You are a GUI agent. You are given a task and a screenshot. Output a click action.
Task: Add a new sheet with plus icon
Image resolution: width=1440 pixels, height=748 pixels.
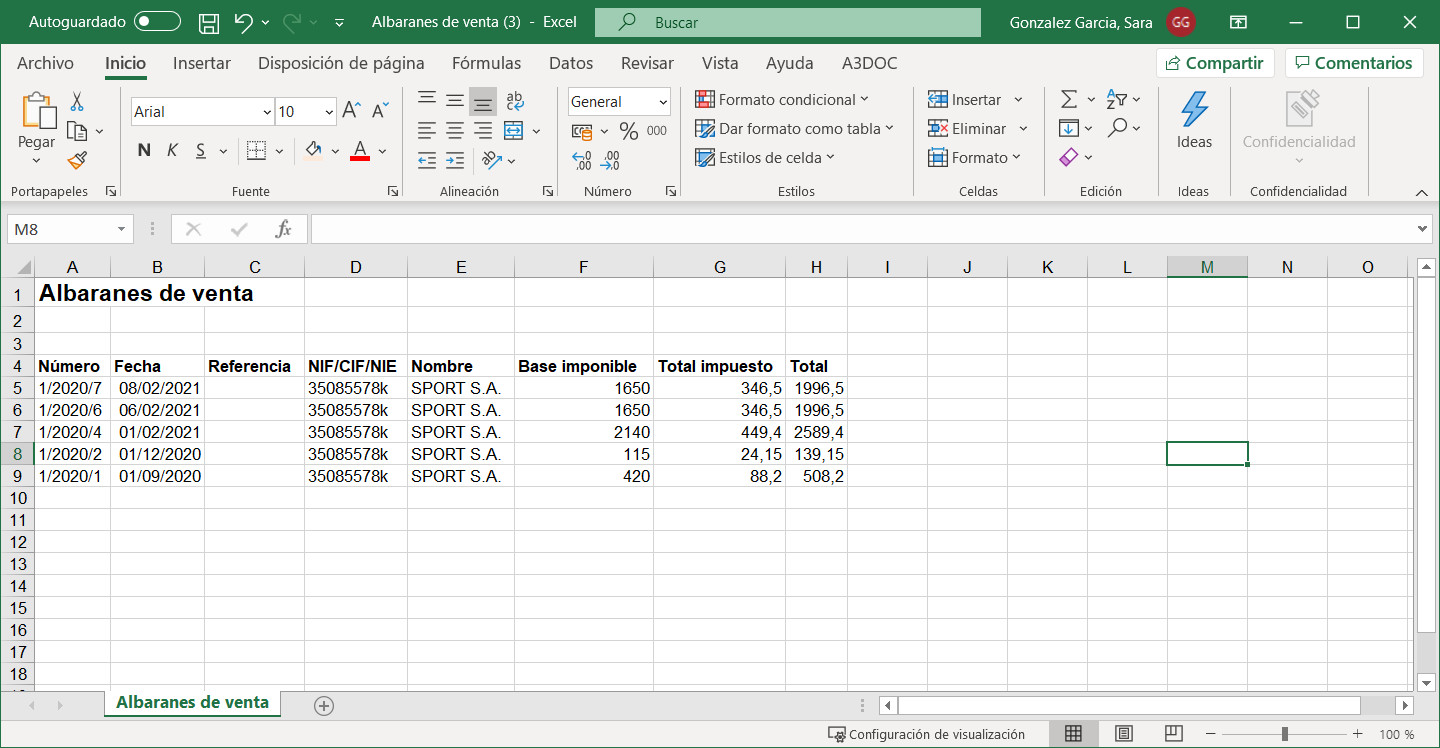click(x=323, y=705)
